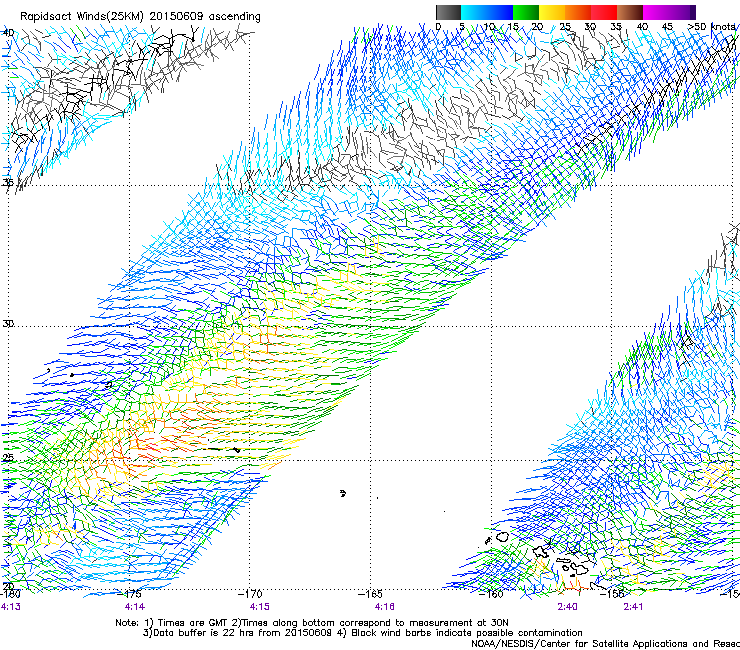Click the 'Rapidscat Winds(25KM) 20150609 ascending' title

click(140, 17)
